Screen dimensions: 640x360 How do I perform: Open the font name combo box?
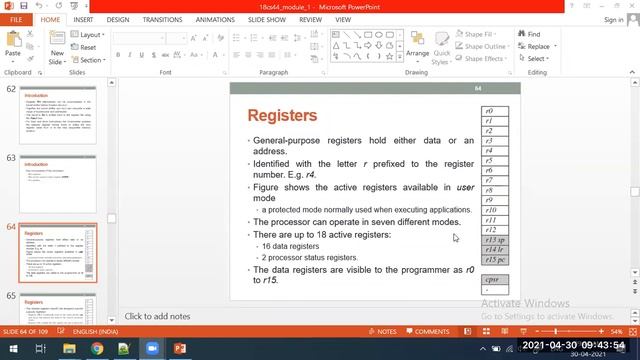[x=139, y=38]
